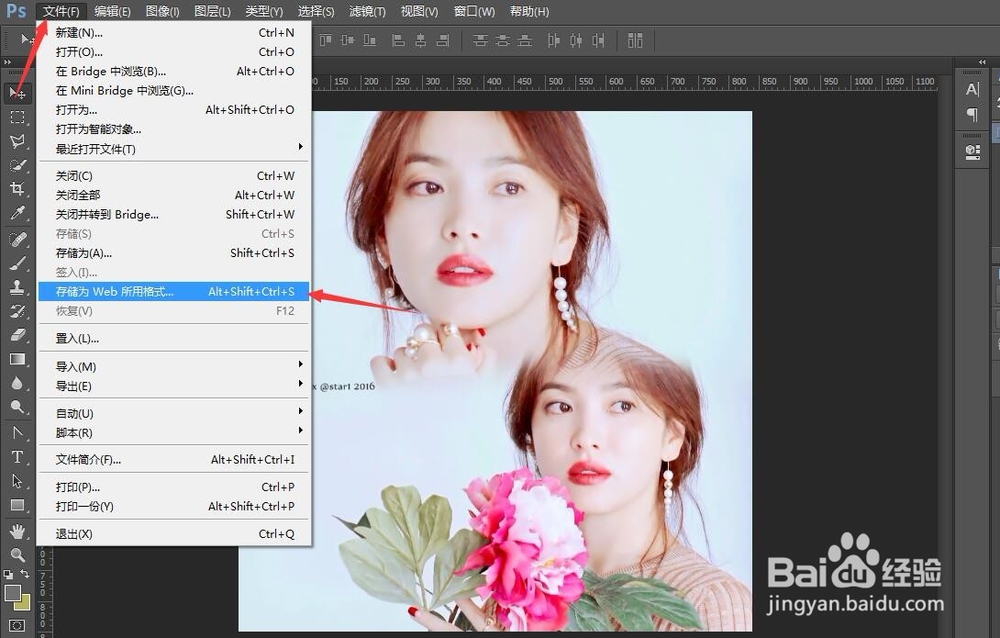Select the Quick Selection tool
This screenshot has width=1000, height=638.
17,165
